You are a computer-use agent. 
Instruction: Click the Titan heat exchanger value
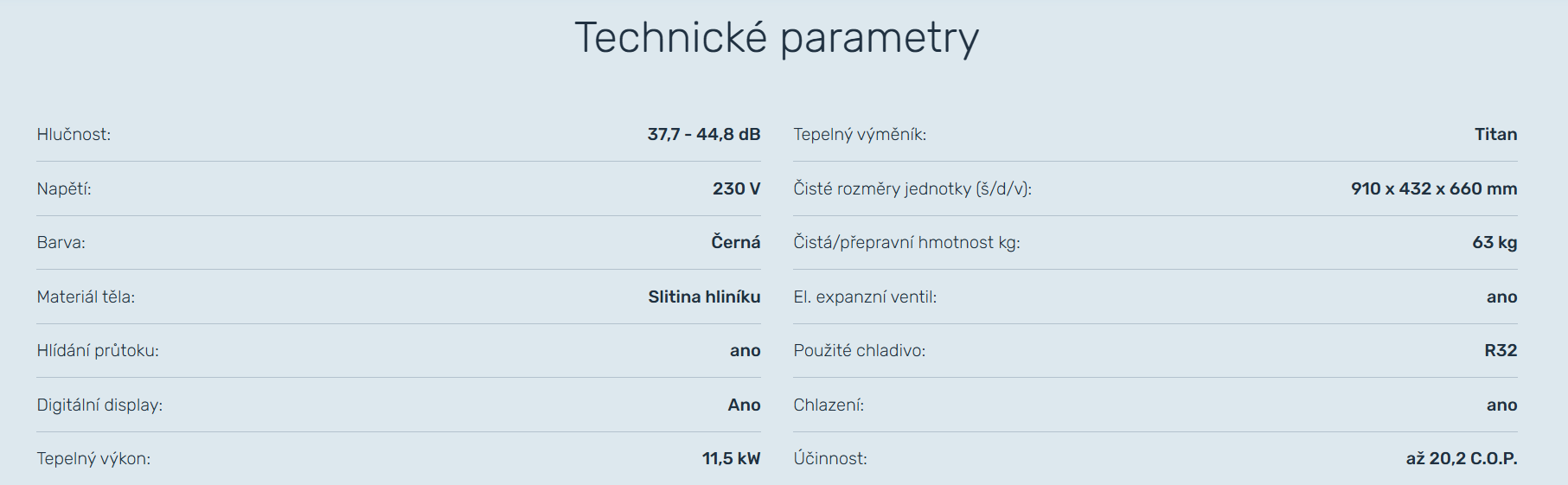click(x=1495, y=135)
